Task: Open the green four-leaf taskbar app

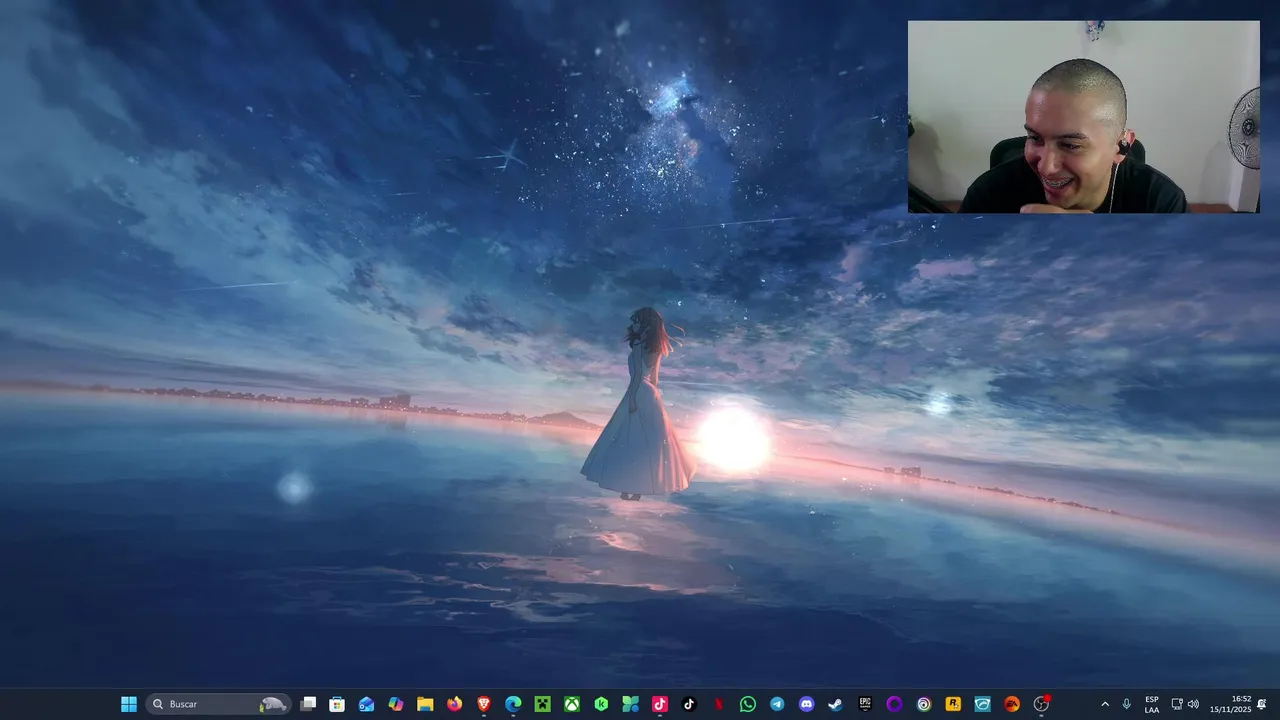Action: click(630, 704)
